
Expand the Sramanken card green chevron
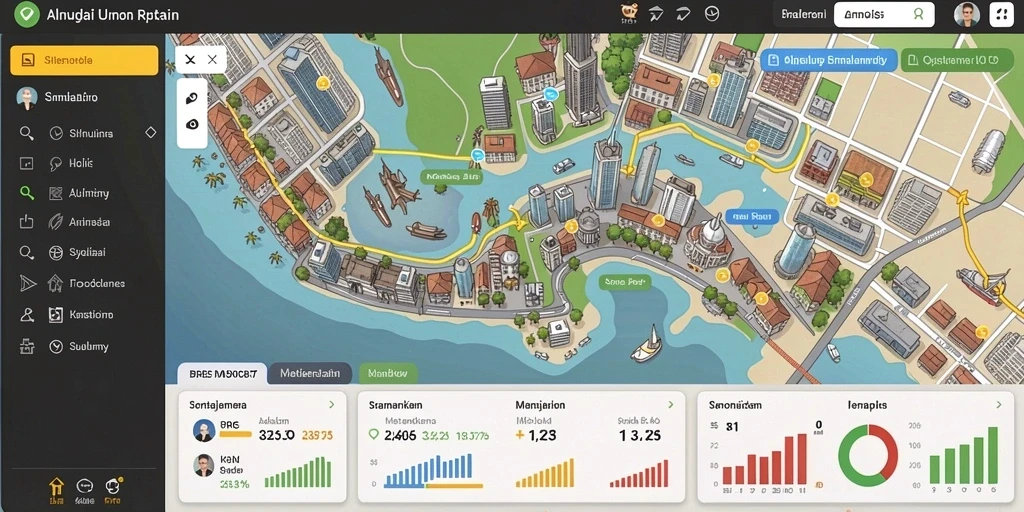point(671,405)
